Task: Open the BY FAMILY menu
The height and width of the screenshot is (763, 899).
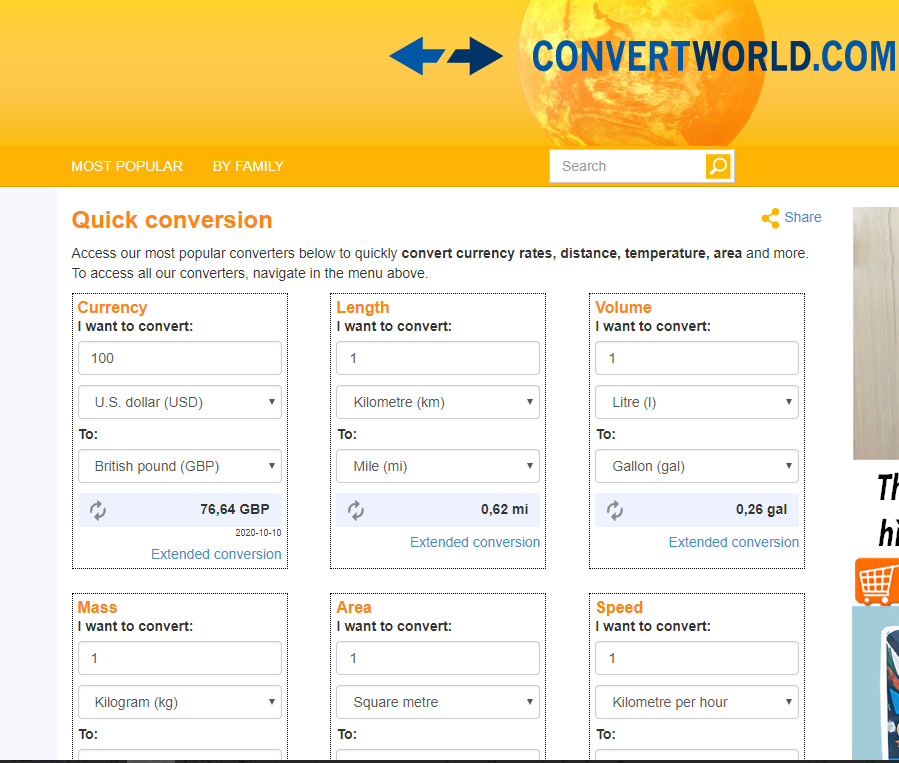Action: [248, 166]
